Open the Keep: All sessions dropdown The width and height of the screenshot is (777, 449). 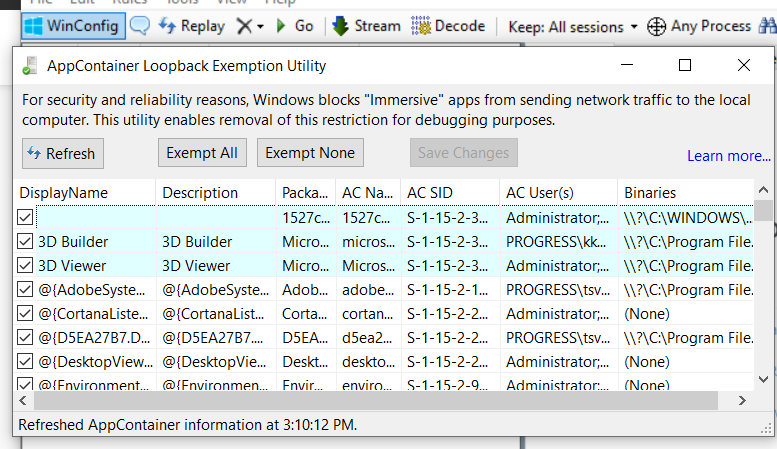[x=573, y=27]
